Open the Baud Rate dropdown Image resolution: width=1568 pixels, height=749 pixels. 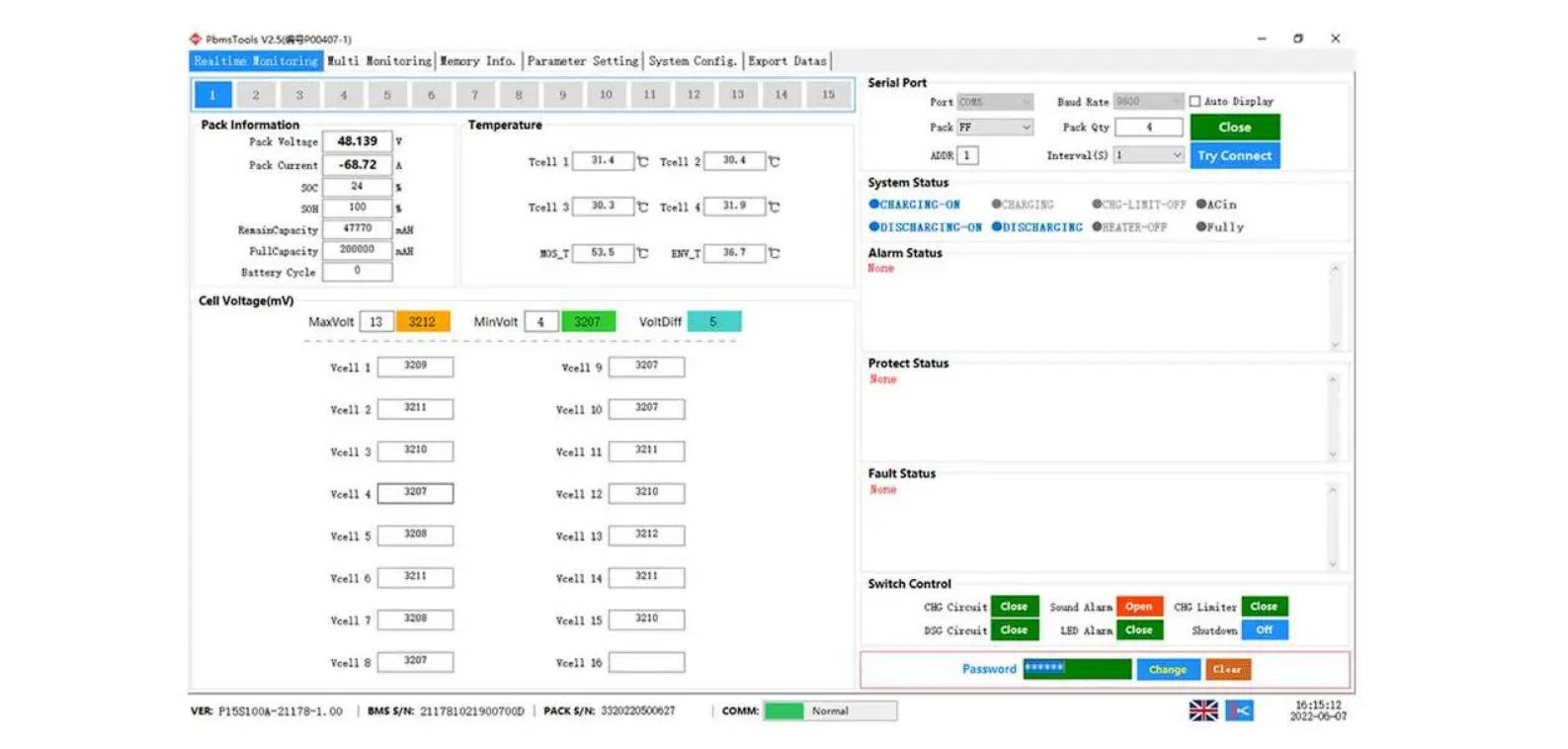tap(1148, 102)
